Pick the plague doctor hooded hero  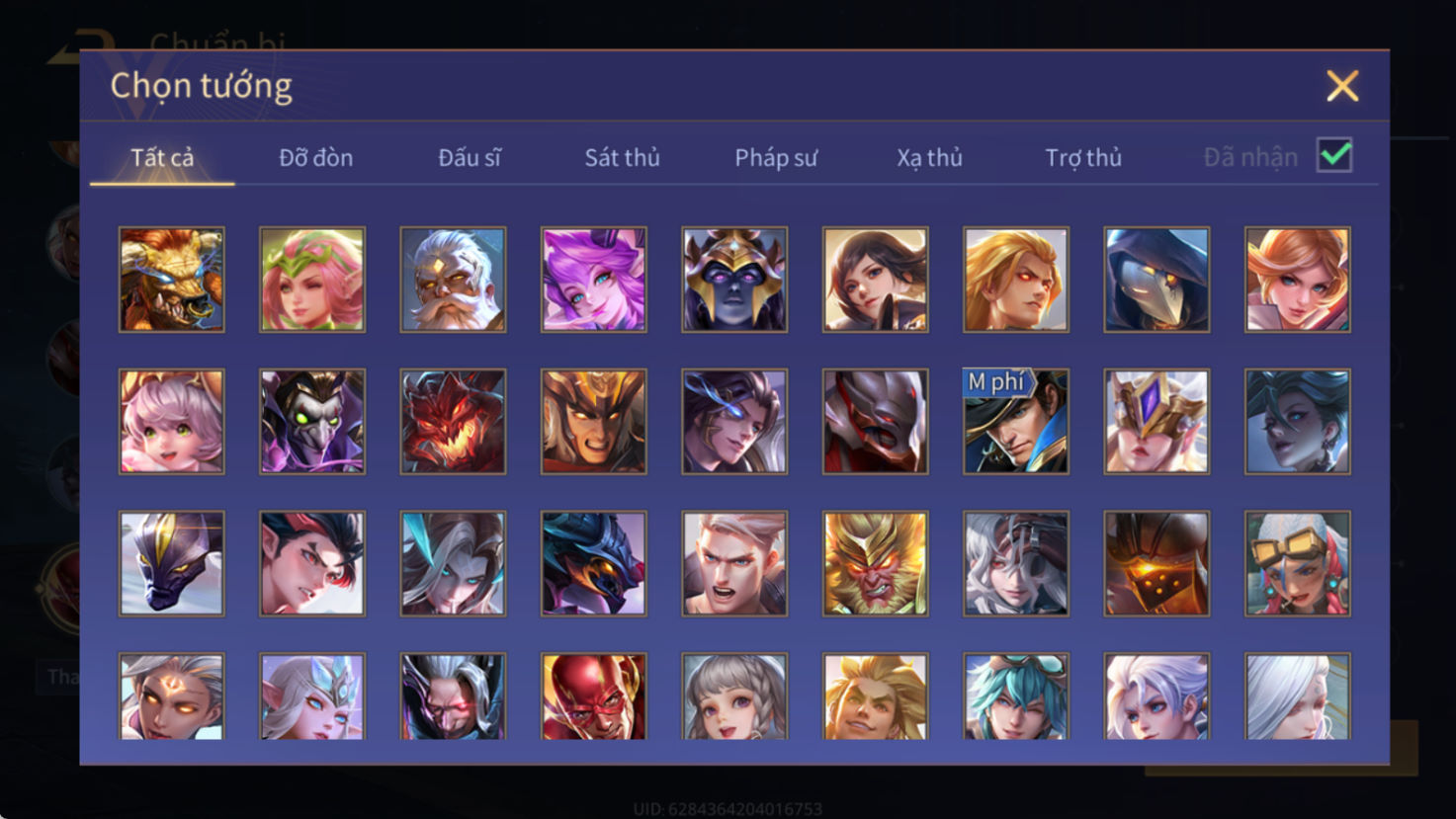(x=1156, y=280)
